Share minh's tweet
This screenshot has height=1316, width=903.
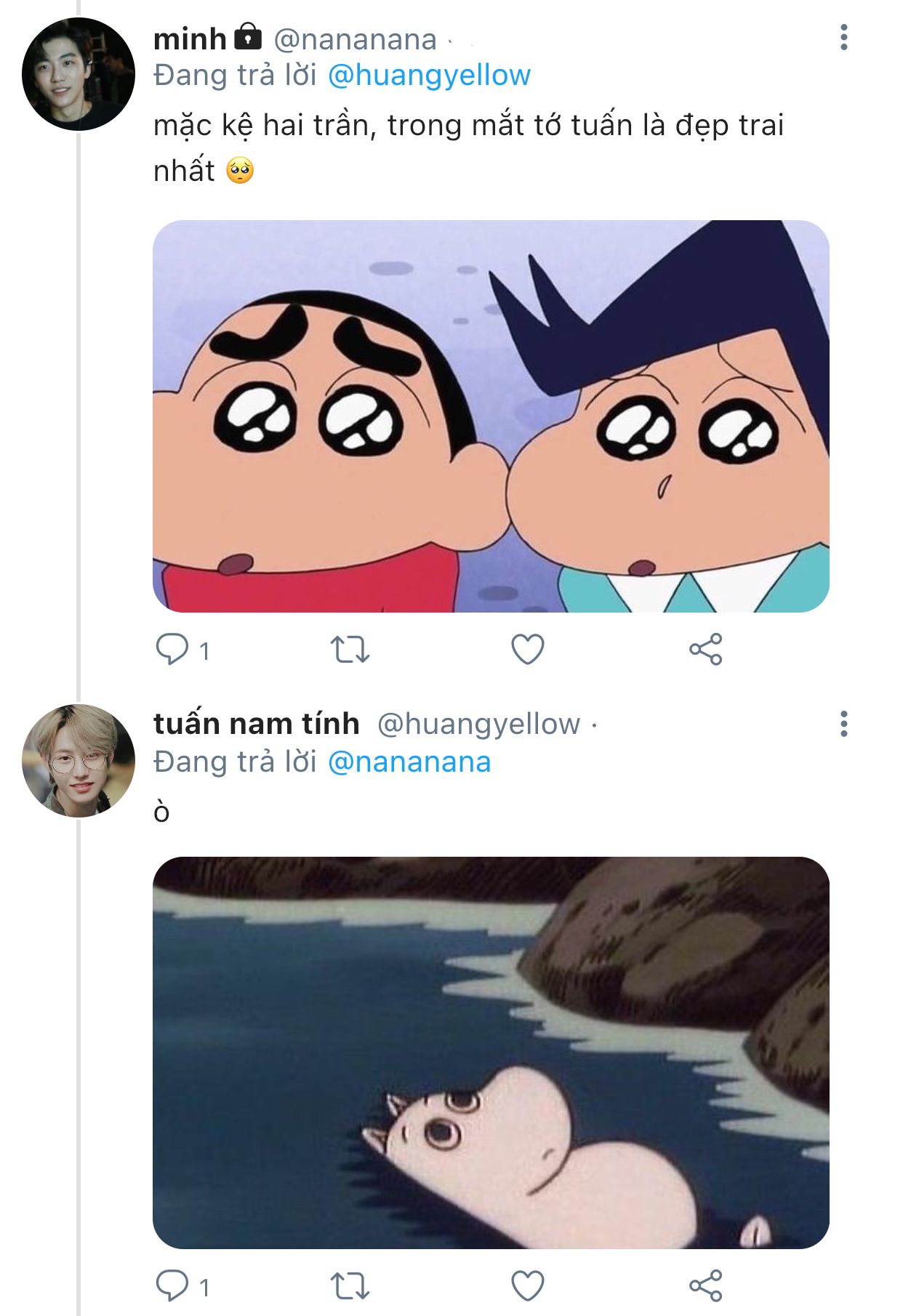pos(705,649)
